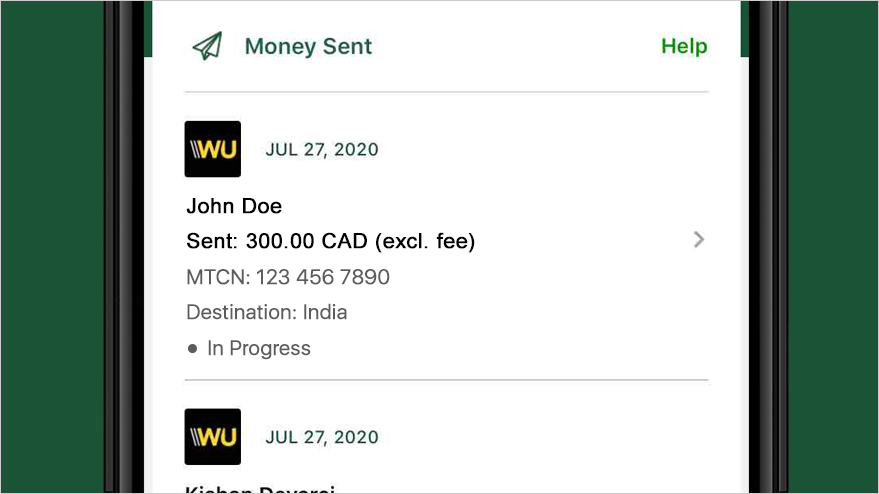Click the yellow WU letters in first logo
This screenshot has width=879, height=494.
coord(218,150)
